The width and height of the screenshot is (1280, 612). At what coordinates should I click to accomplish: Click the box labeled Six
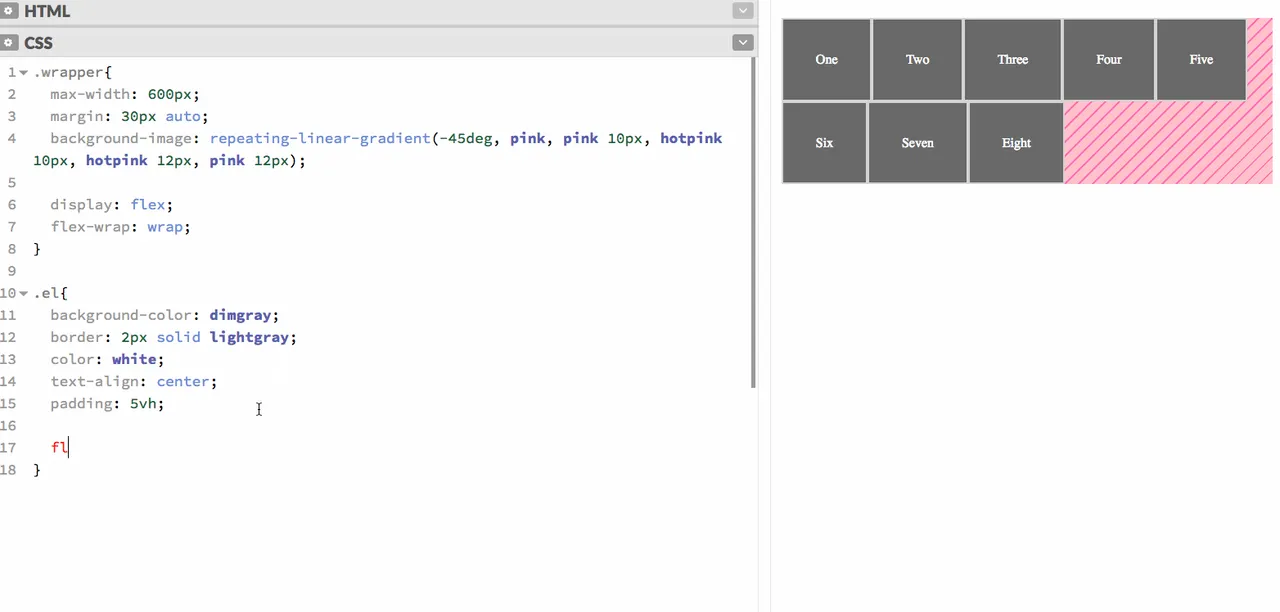click(824, 143)
